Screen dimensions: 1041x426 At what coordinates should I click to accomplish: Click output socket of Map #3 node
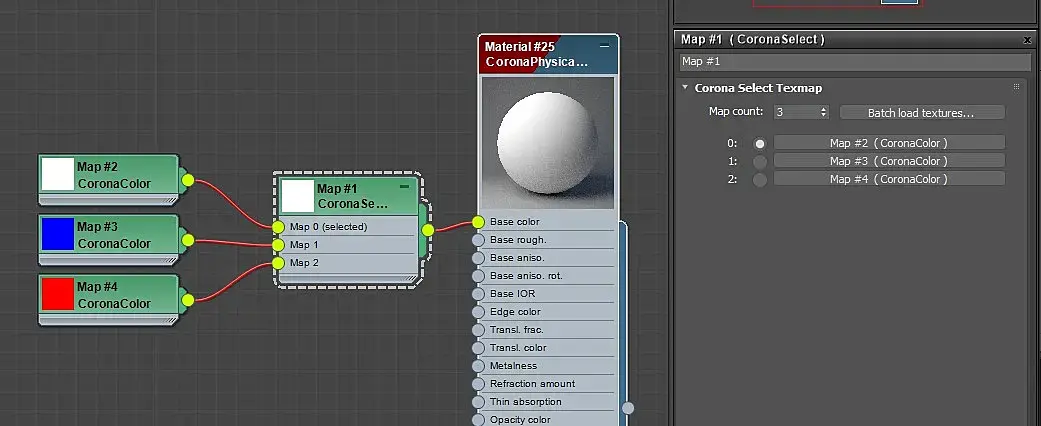(x=188, y=240)
